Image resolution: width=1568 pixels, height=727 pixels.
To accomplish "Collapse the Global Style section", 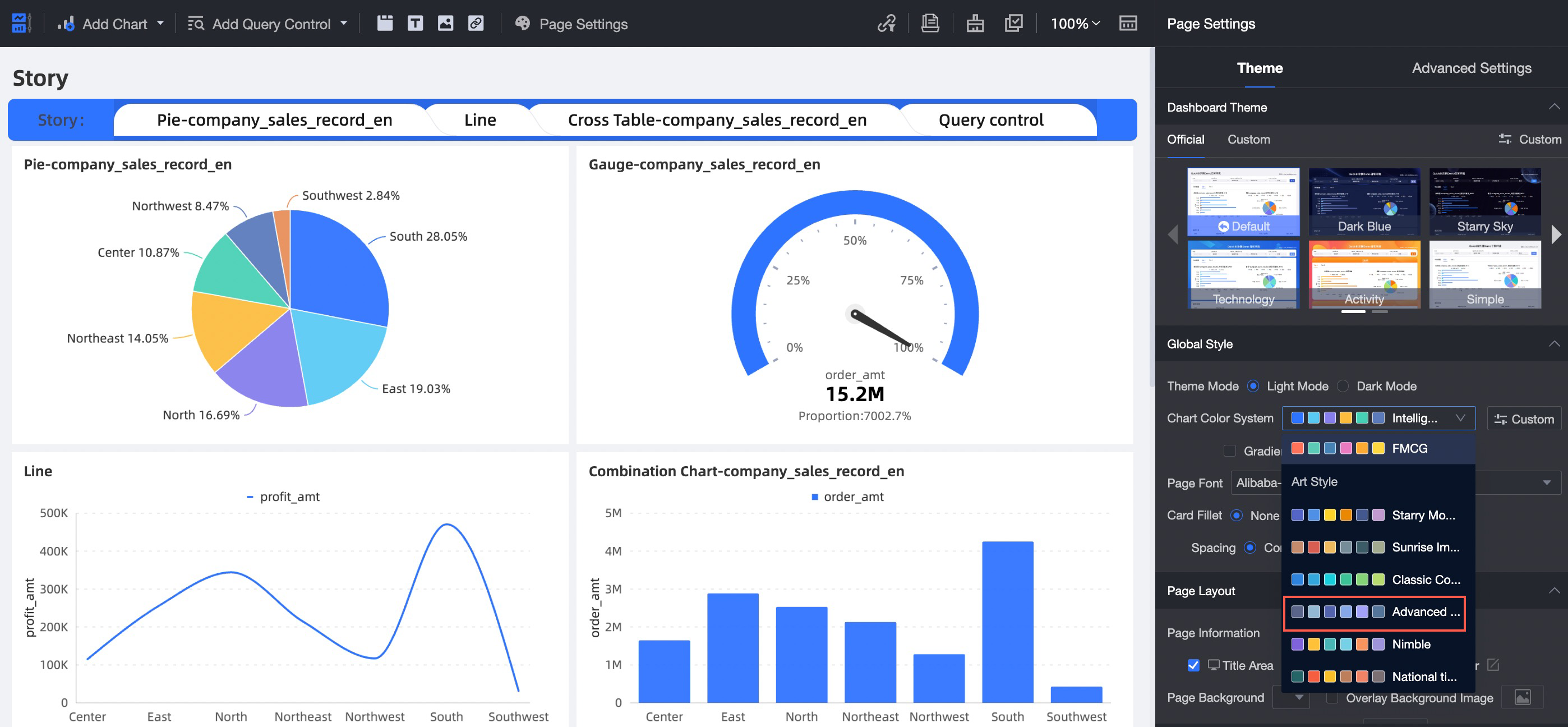I will (x=1554, y=344).
